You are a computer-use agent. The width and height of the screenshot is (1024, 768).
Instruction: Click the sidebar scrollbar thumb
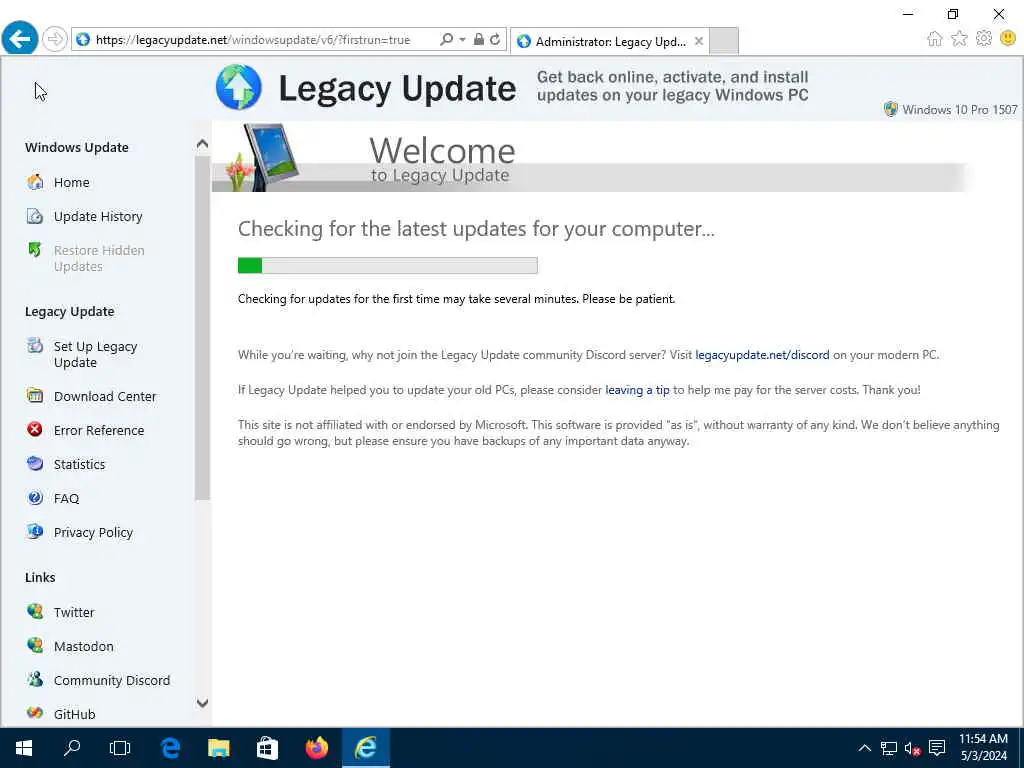[202, 328]
